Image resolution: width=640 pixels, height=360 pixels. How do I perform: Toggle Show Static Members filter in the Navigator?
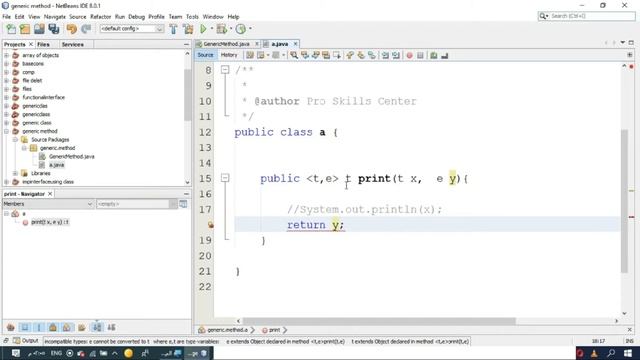pos(39,327)
